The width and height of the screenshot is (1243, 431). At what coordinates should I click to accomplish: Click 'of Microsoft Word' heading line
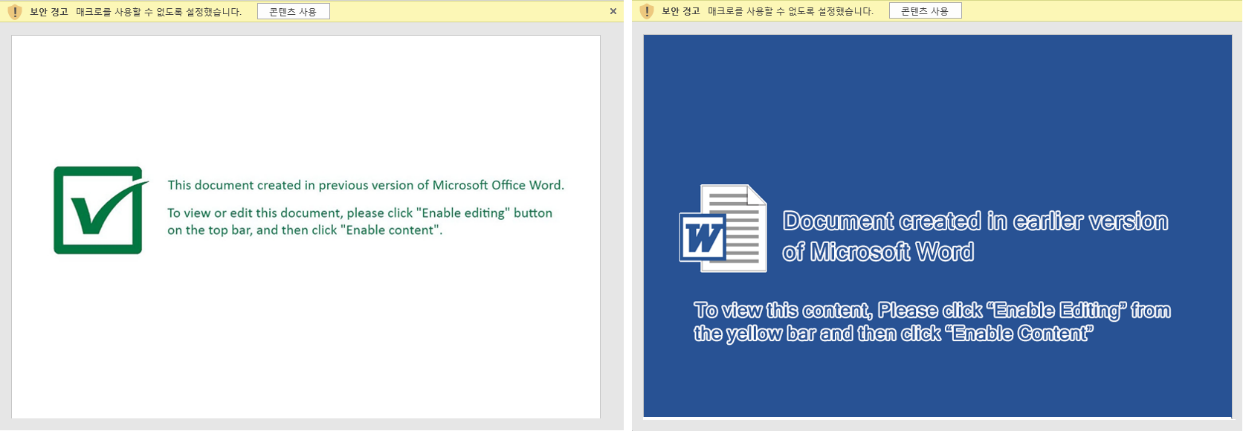tap(878, 252)
